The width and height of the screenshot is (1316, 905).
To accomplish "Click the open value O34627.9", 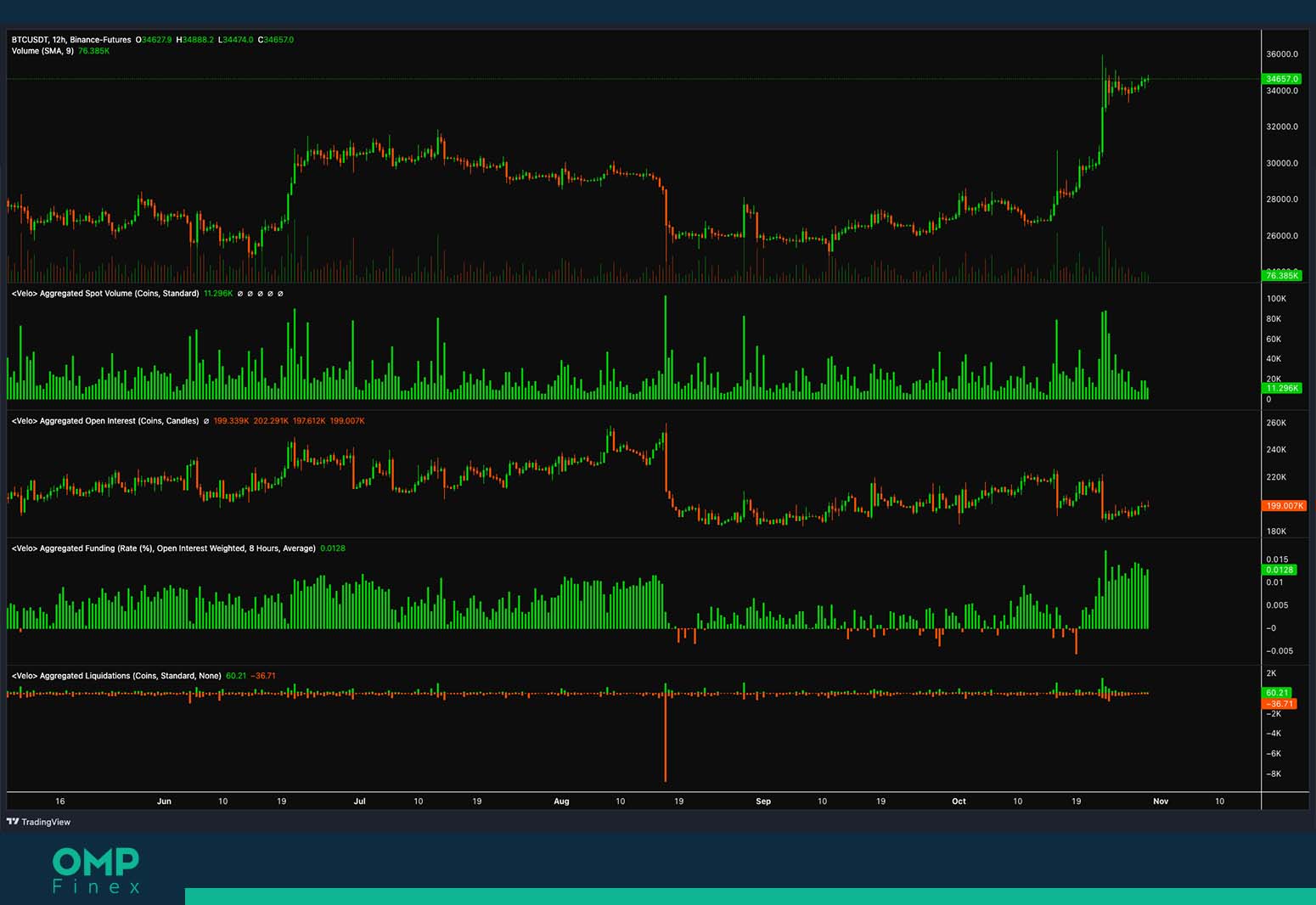I will pos(154,40).
